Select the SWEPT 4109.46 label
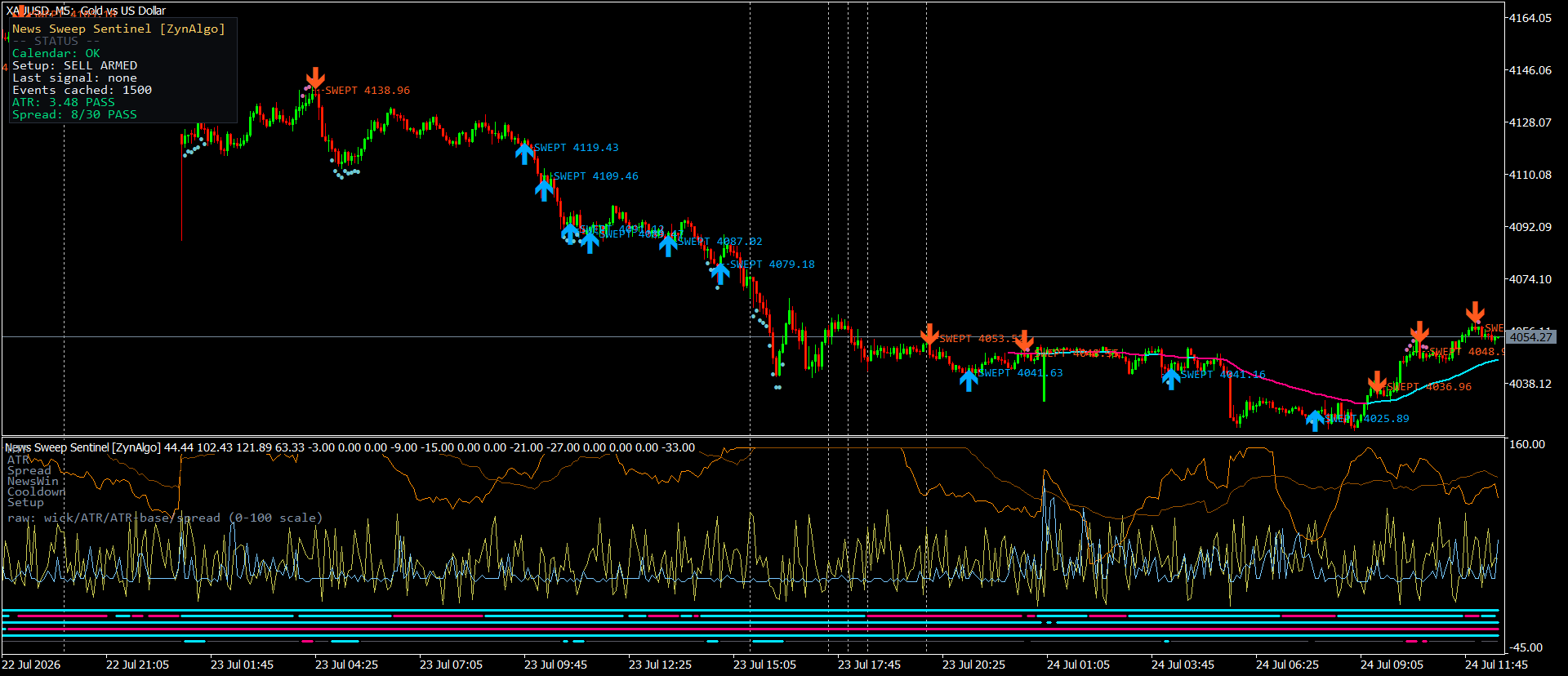 [x=596, y=176]
